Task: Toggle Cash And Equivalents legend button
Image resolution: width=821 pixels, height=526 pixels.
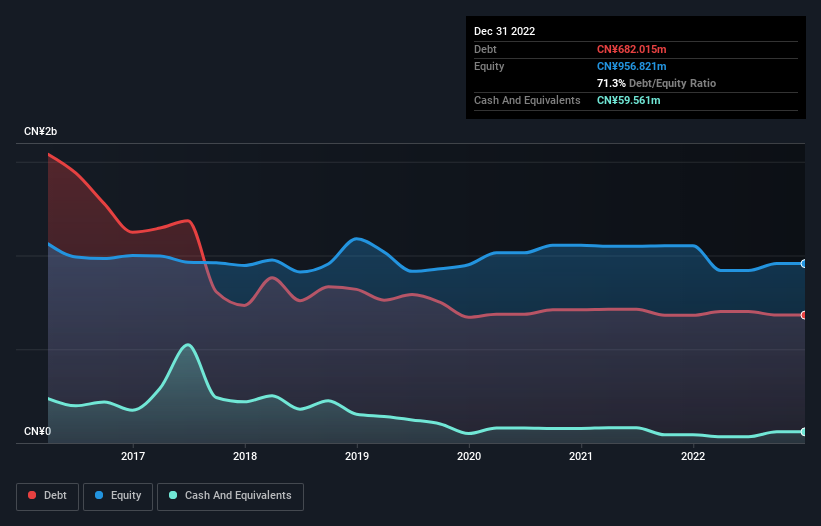Action: pos(230,496)
